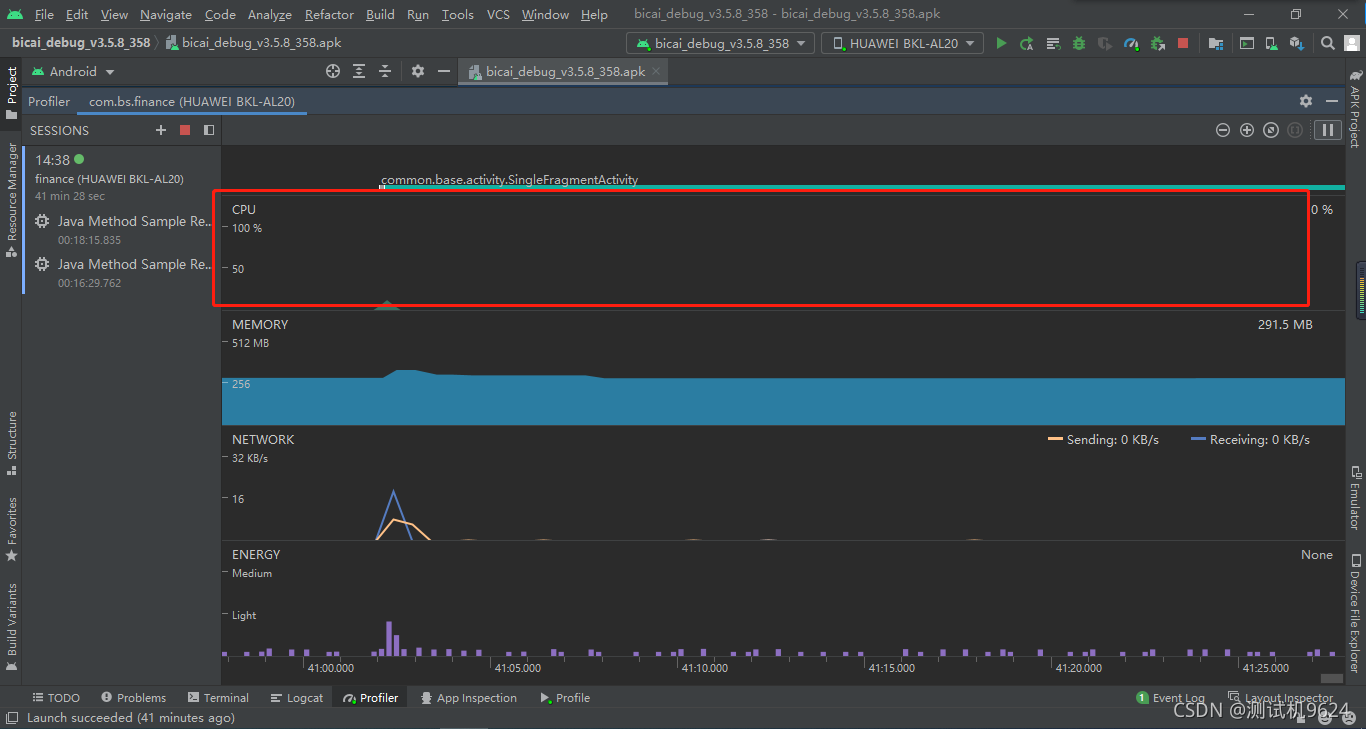Click Expand All in project pane

pyautogui.click(x=359, y=71)
